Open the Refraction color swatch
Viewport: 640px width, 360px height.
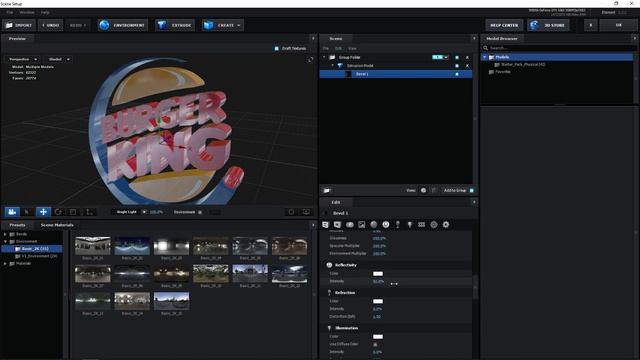pos(378,301)
